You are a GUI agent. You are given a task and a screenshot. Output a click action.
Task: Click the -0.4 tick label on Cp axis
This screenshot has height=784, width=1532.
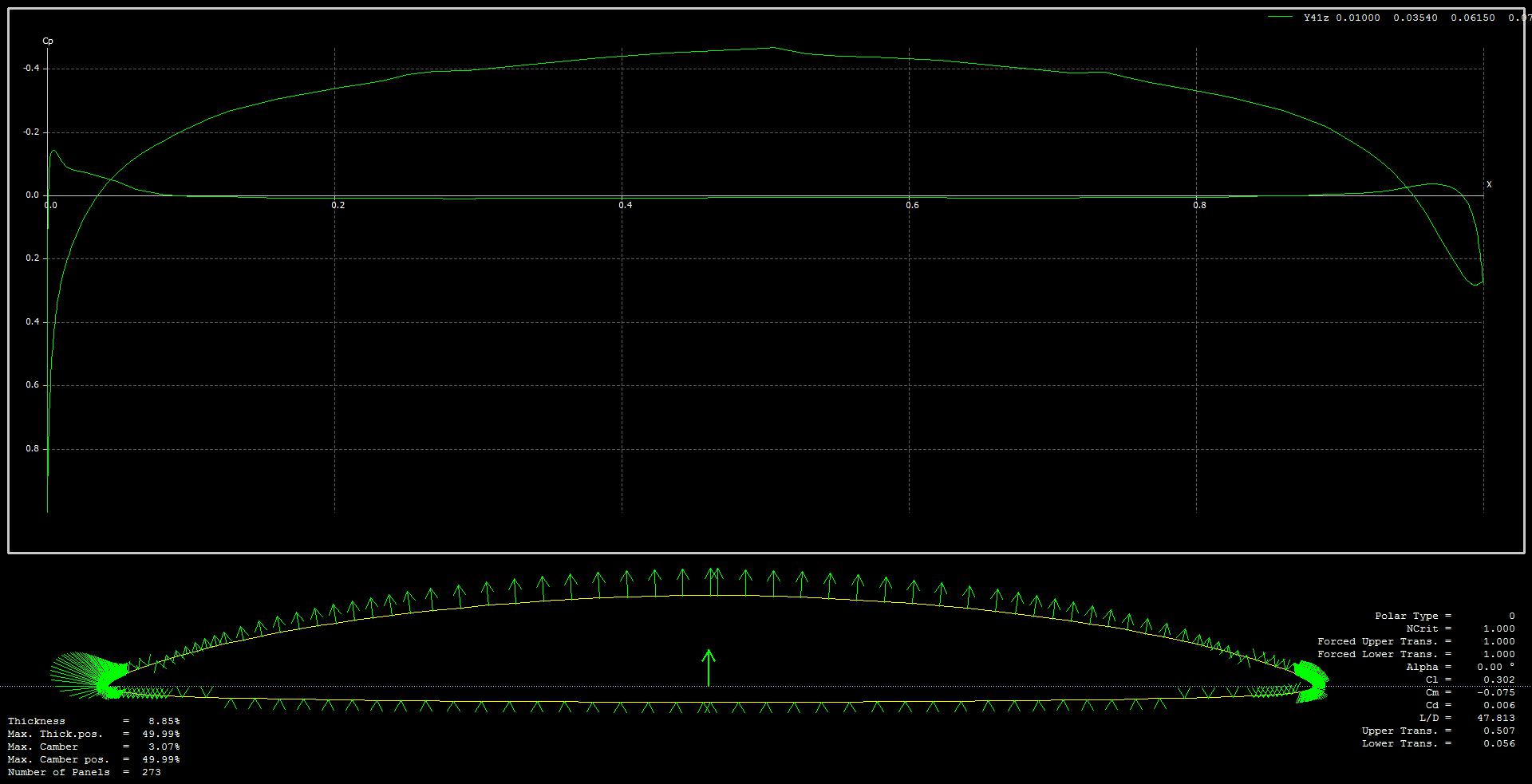(31, 69)
